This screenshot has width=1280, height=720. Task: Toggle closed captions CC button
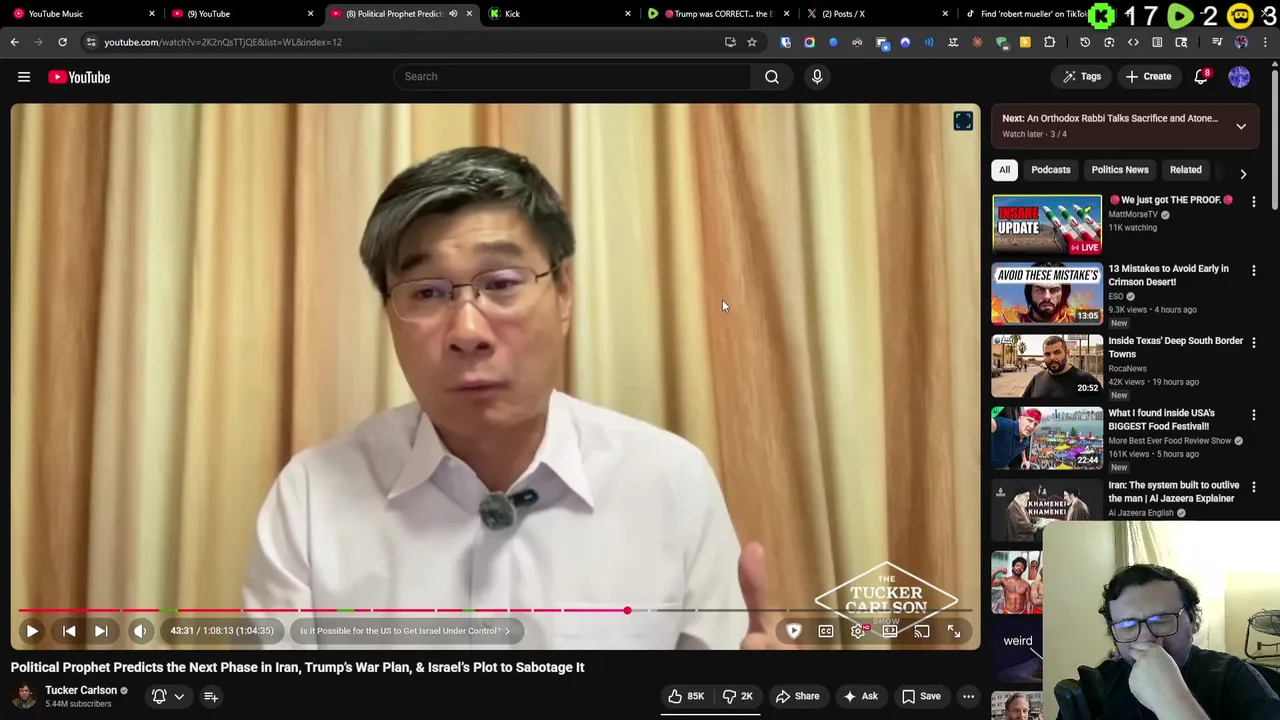click(826, 631)
